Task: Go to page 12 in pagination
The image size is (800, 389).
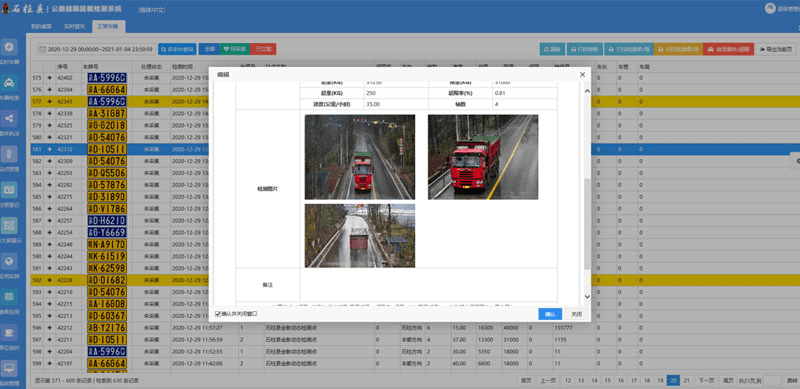Action: click(x=567, y=380)
